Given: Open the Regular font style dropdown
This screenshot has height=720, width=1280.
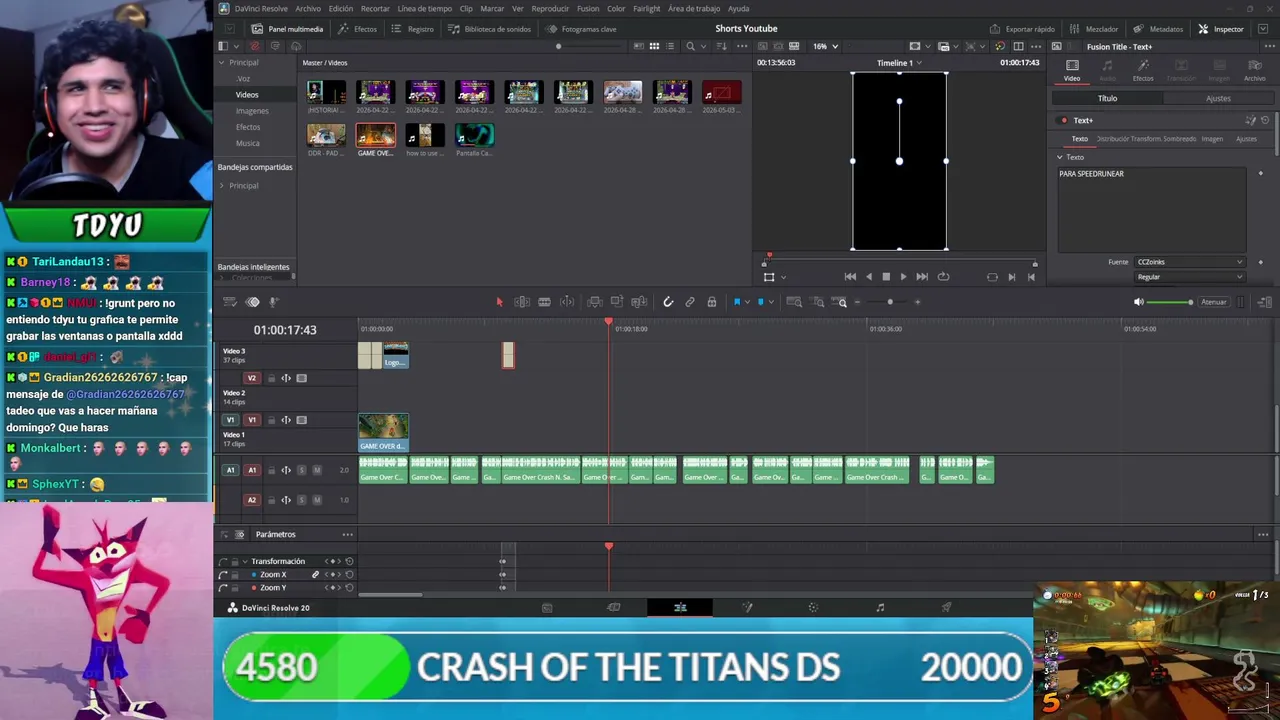Looking at the screenshot, I should [x=1190, y=277].
